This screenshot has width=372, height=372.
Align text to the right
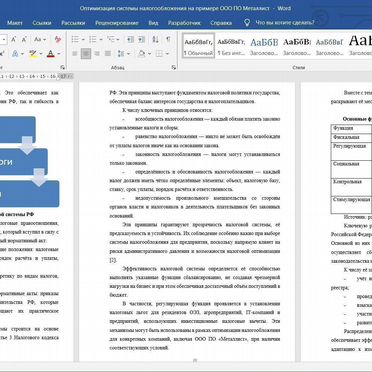coord(97,53)
